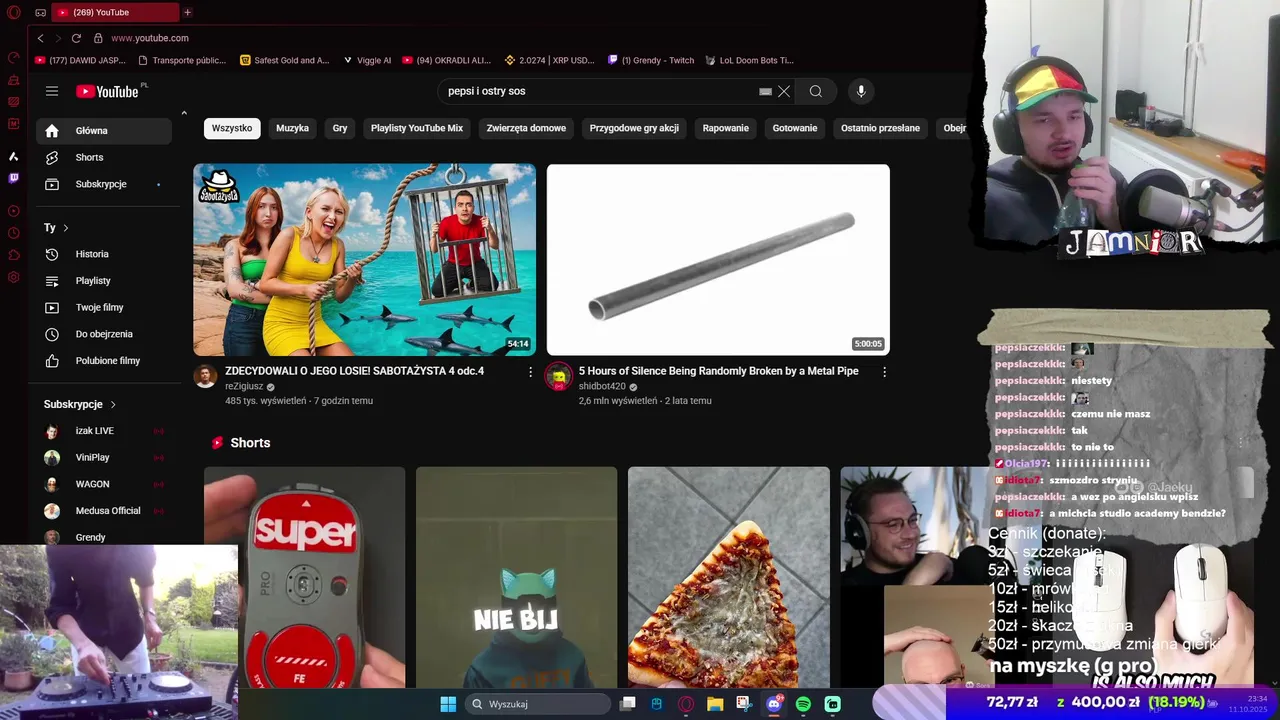This screenshot has height=720, width=1280.
Task: Select the Zwierzęta domowe chip
Action: click(x=526, y=128)
